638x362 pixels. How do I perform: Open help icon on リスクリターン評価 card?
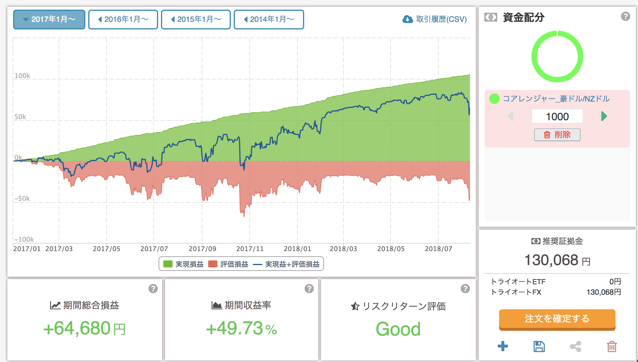click(x=465, y=289)
